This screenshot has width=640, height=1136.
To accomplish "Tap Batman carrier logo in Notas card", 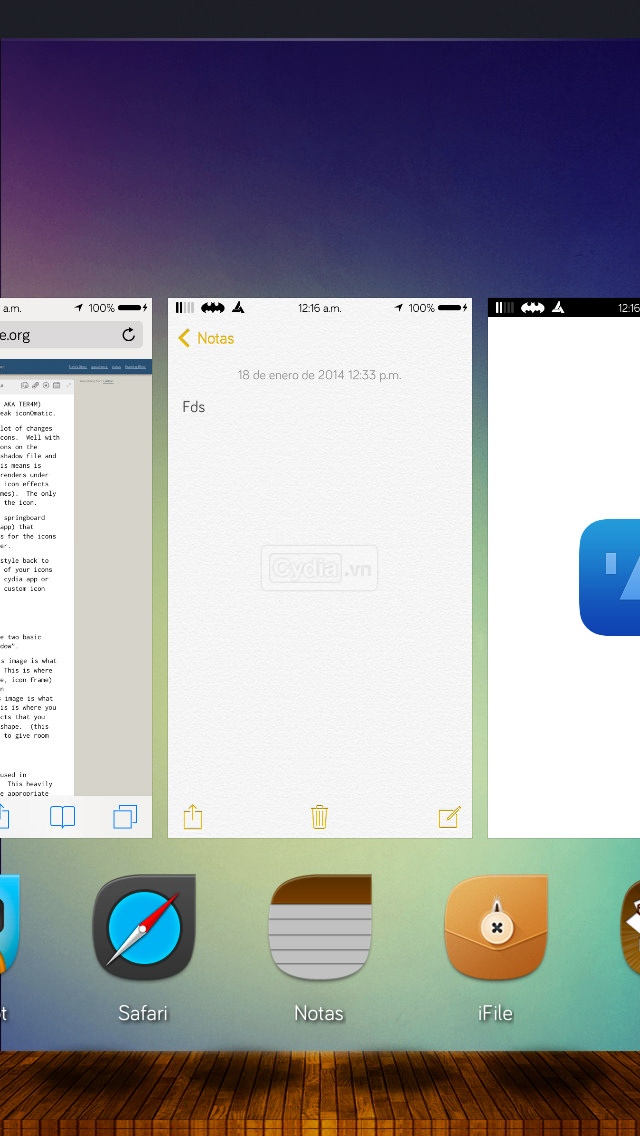I will [213, 308].
